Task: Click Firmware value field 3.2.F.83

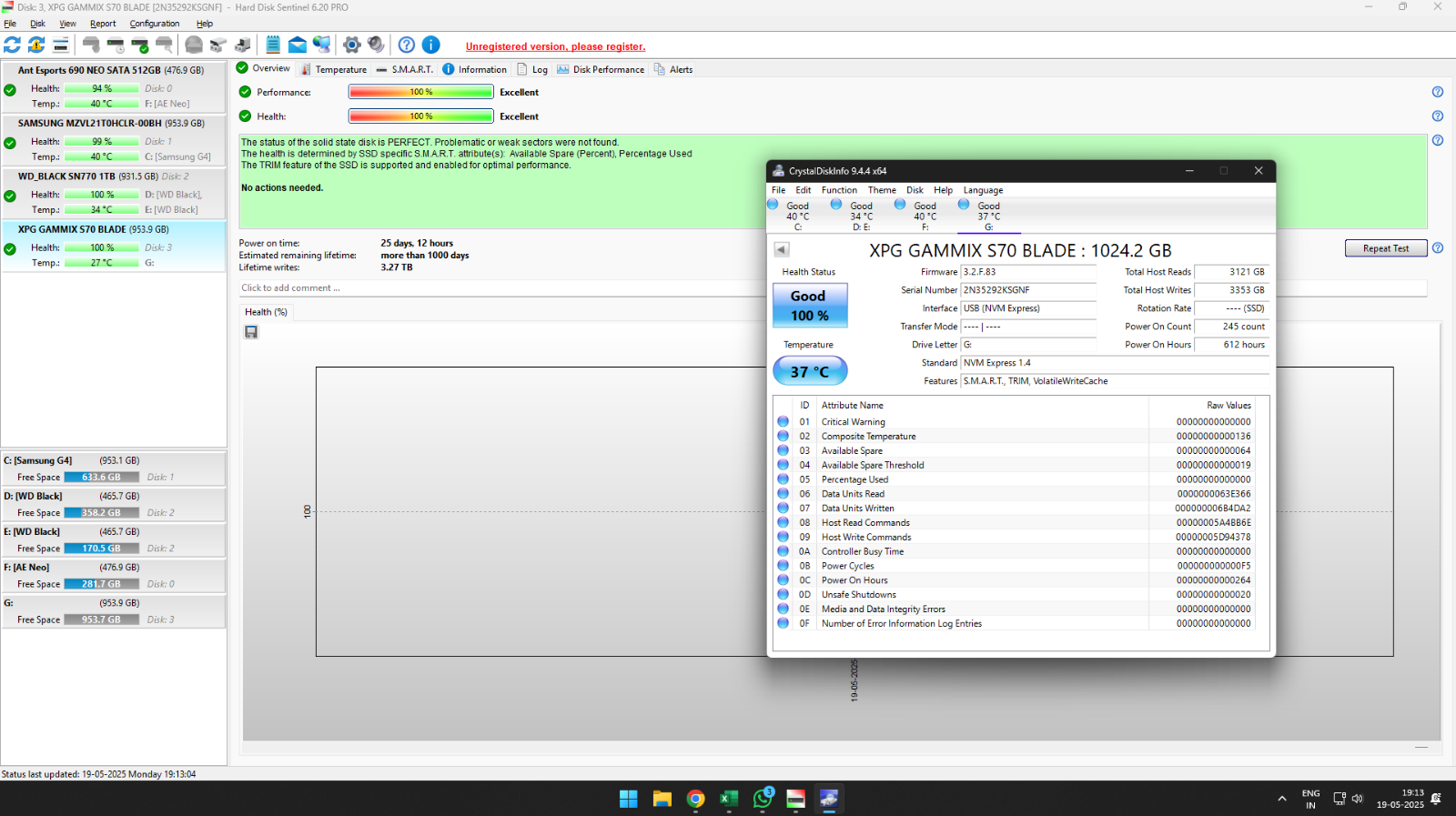Action: (1028, 272)
